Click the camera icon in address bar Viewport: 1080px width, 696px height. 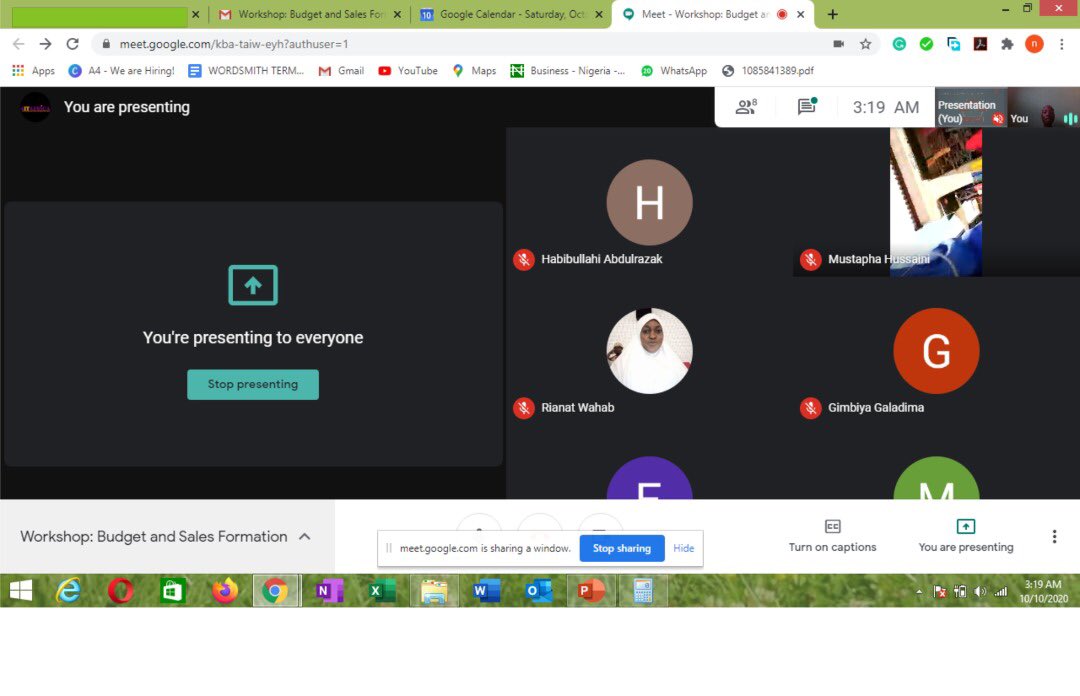coord(838,44)
